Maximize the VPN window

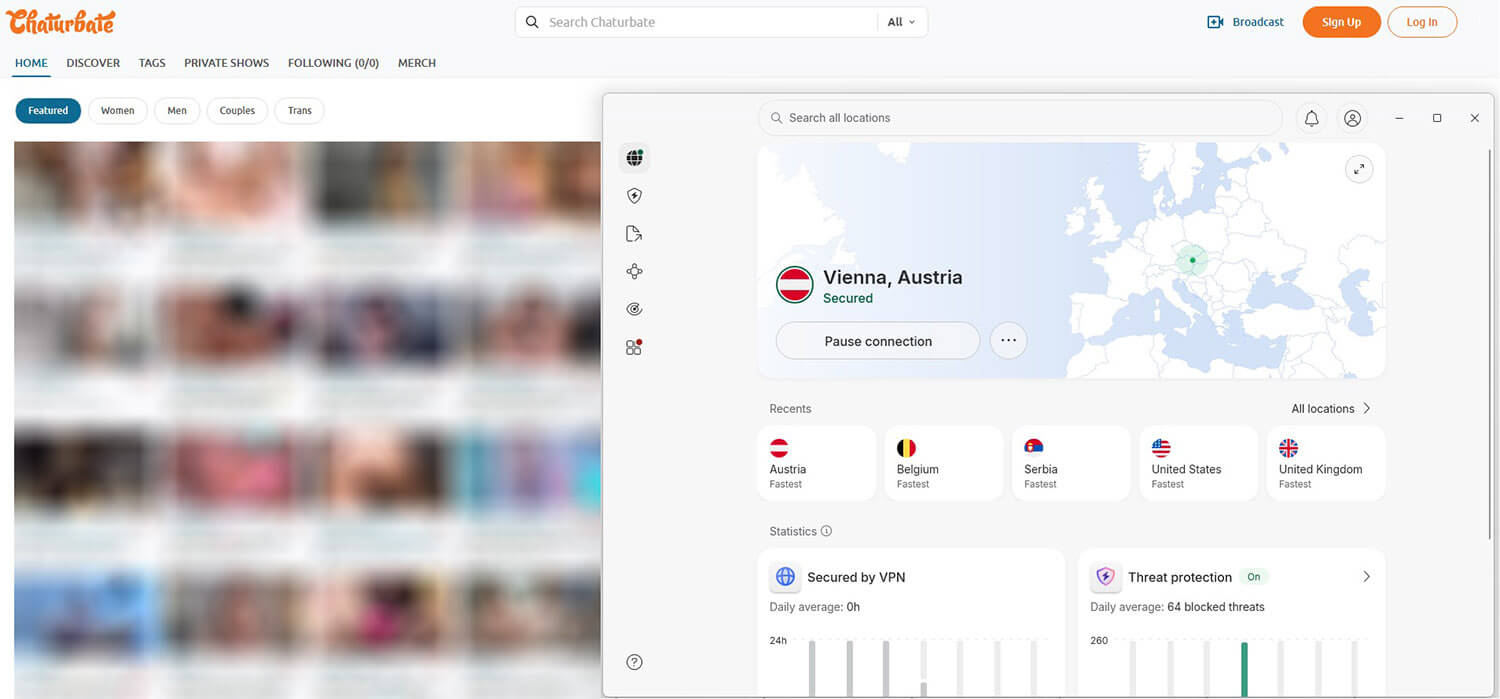[1437, 118]
